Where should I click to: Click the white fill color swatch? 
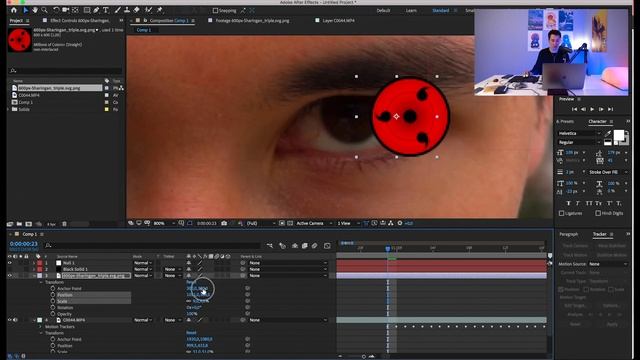pos(618,135)
